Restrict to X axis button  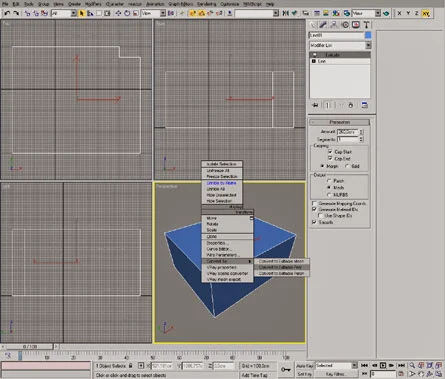coord(399,13)
